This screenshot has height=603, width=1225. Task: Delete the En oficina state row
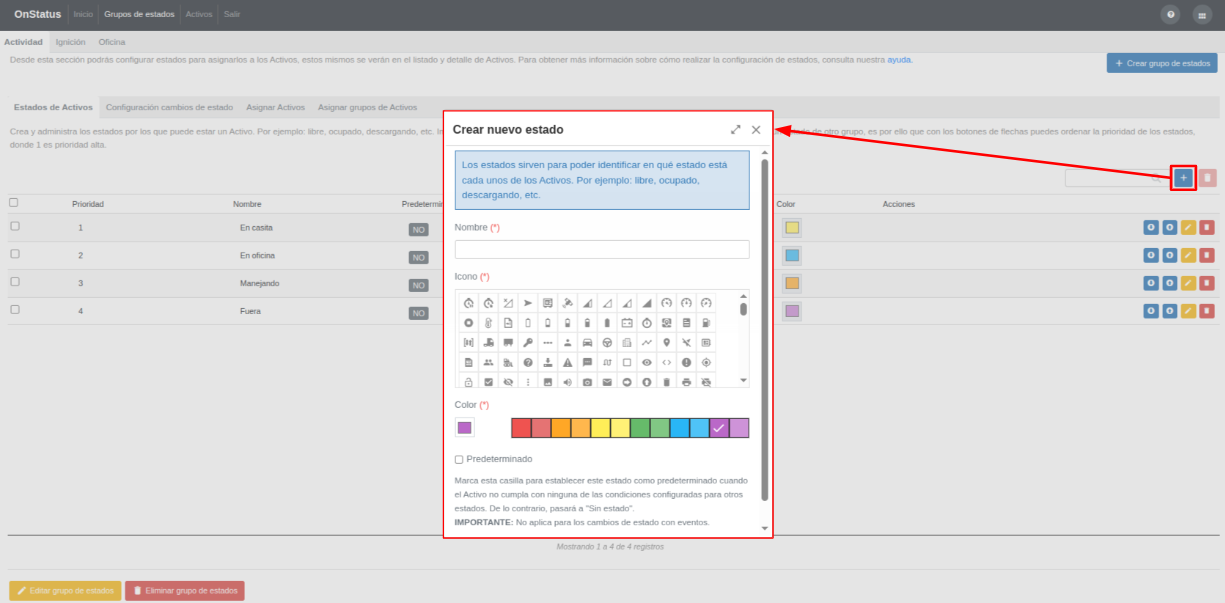click(1207, 255)
